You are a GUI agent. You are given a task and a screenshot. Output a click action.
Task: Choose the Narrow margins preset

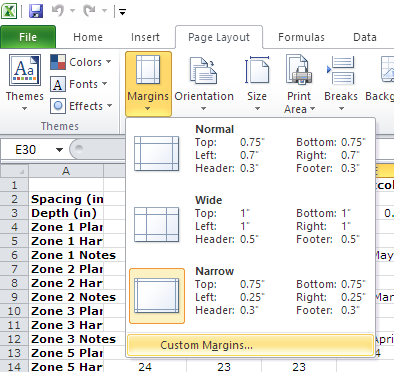pos(251,295)
